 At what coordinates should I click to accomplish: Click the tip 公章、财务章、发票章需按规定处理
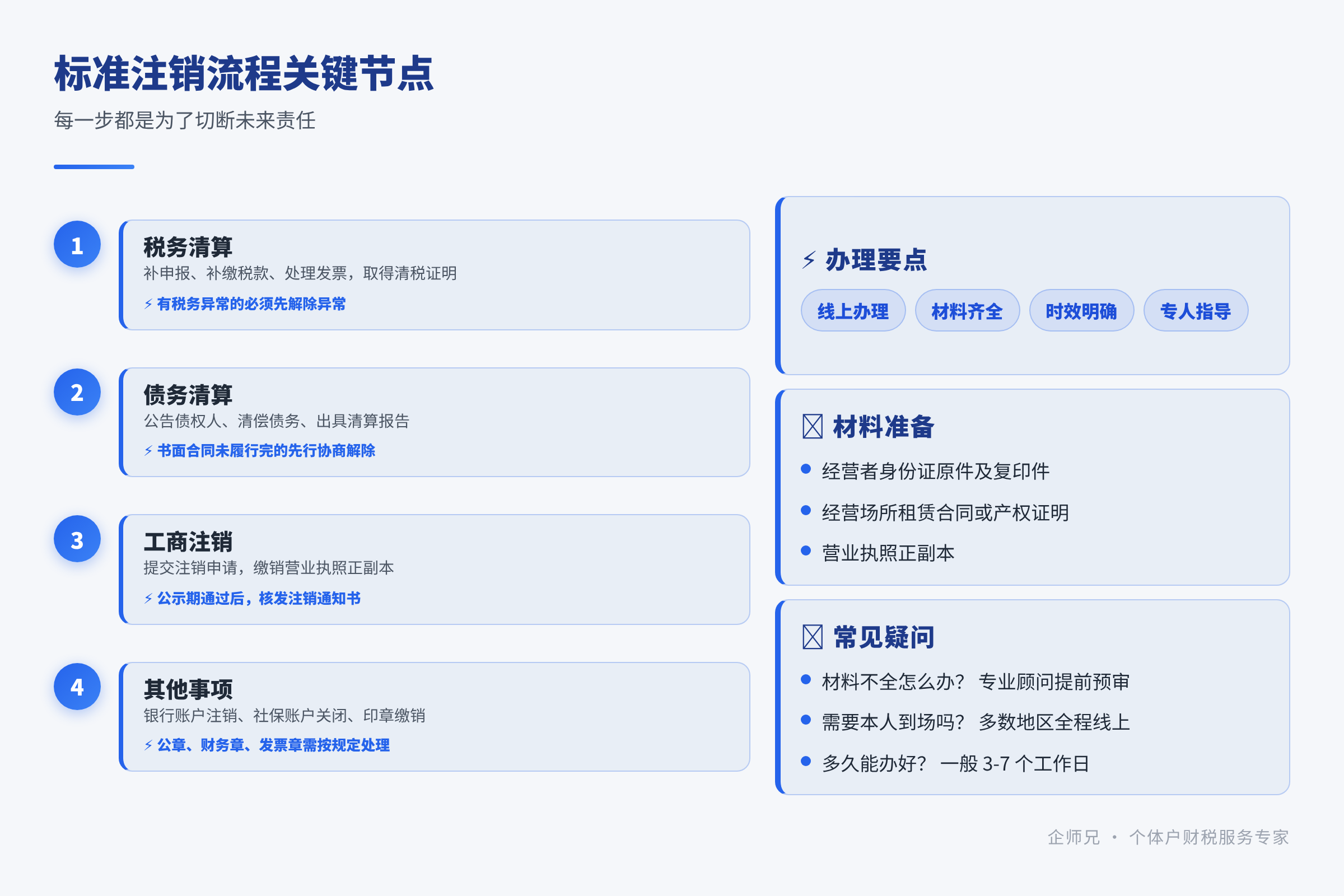(x=273, y=745)
